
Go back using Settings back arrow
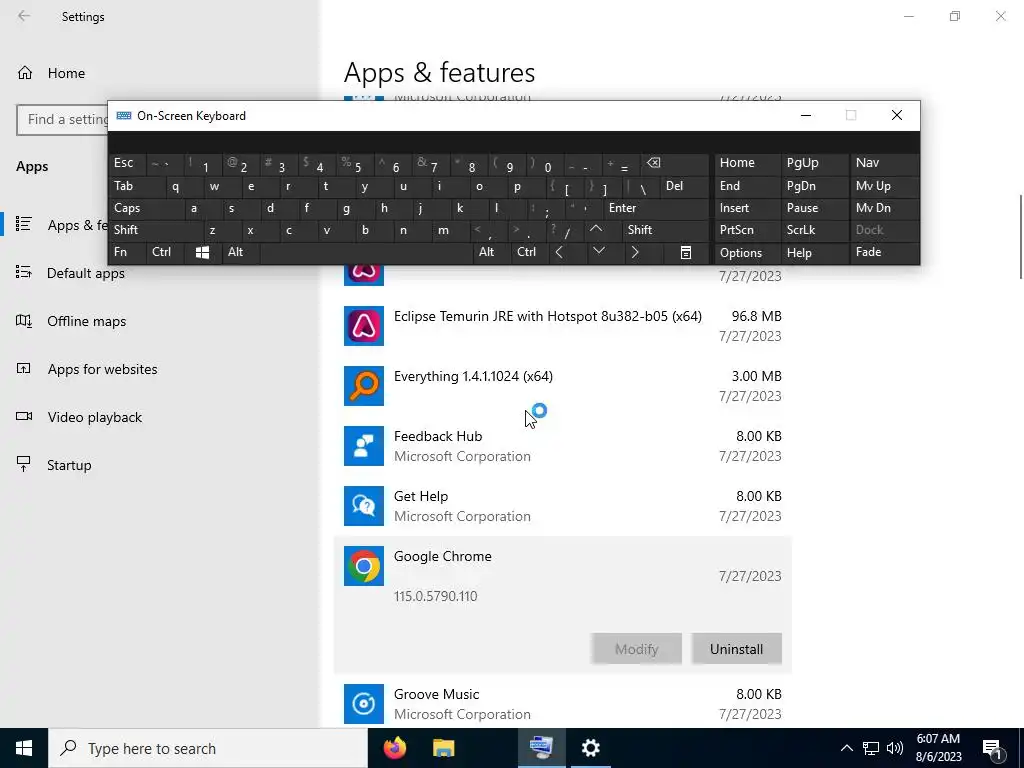coord(24,16)
